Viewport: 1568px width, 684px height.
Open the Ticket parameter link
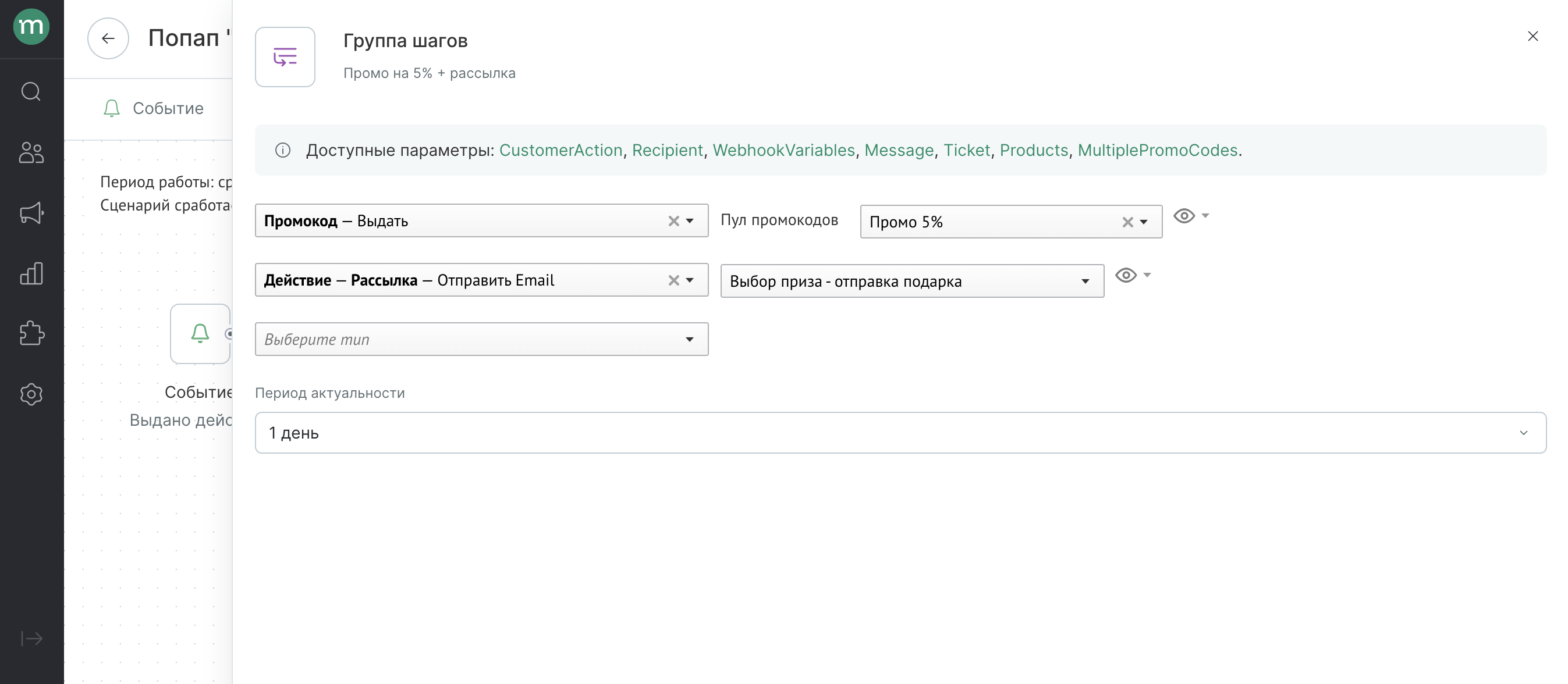pos(967,149)
